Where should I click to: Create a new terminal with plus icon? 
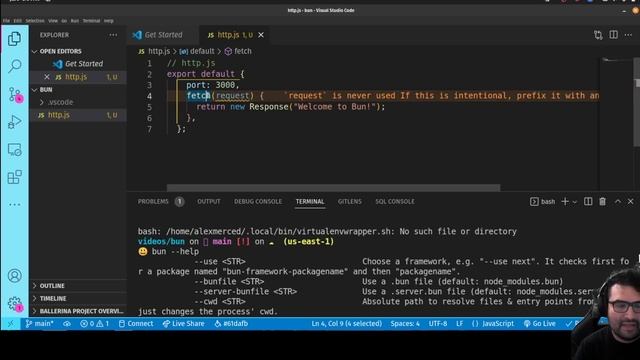[565, 202]
